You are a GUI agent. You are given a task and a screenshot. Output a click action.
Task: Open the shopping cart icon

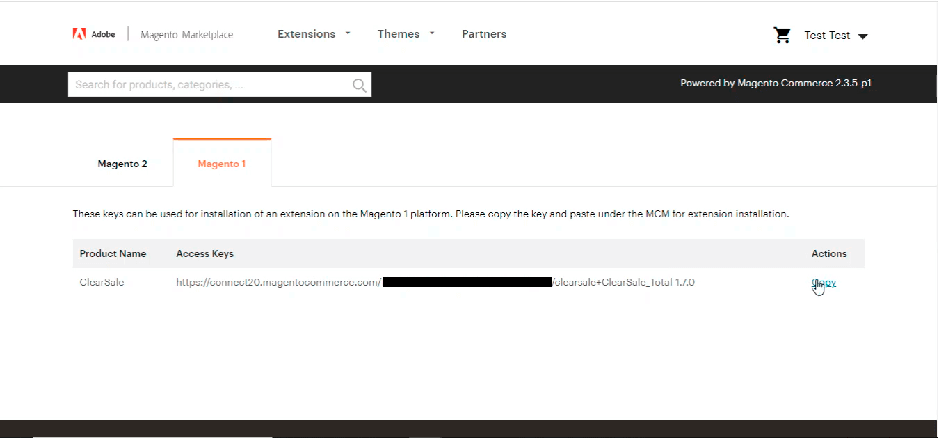[x=782, y=35]
